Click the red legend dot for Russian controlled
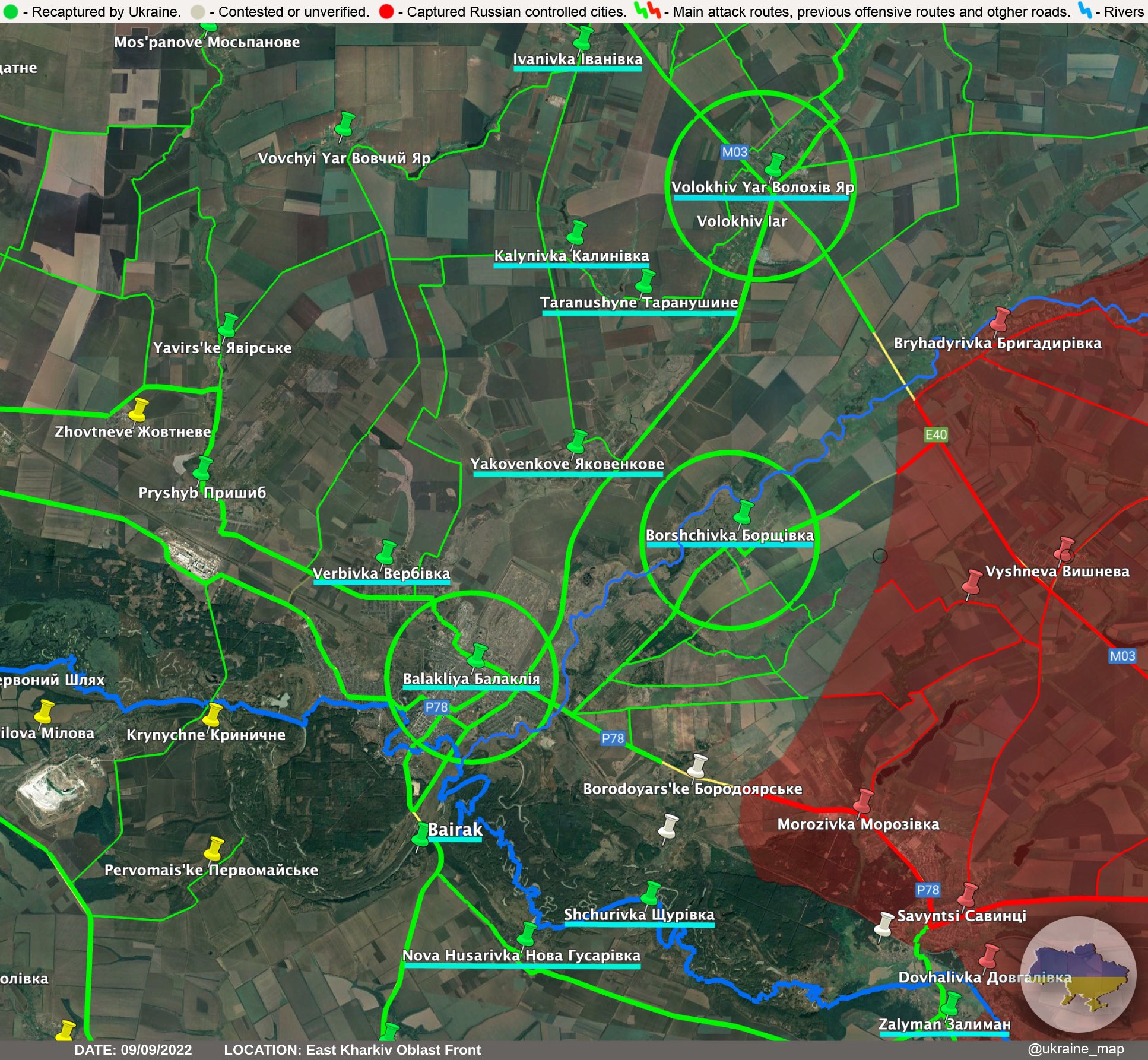 (386, 11)
